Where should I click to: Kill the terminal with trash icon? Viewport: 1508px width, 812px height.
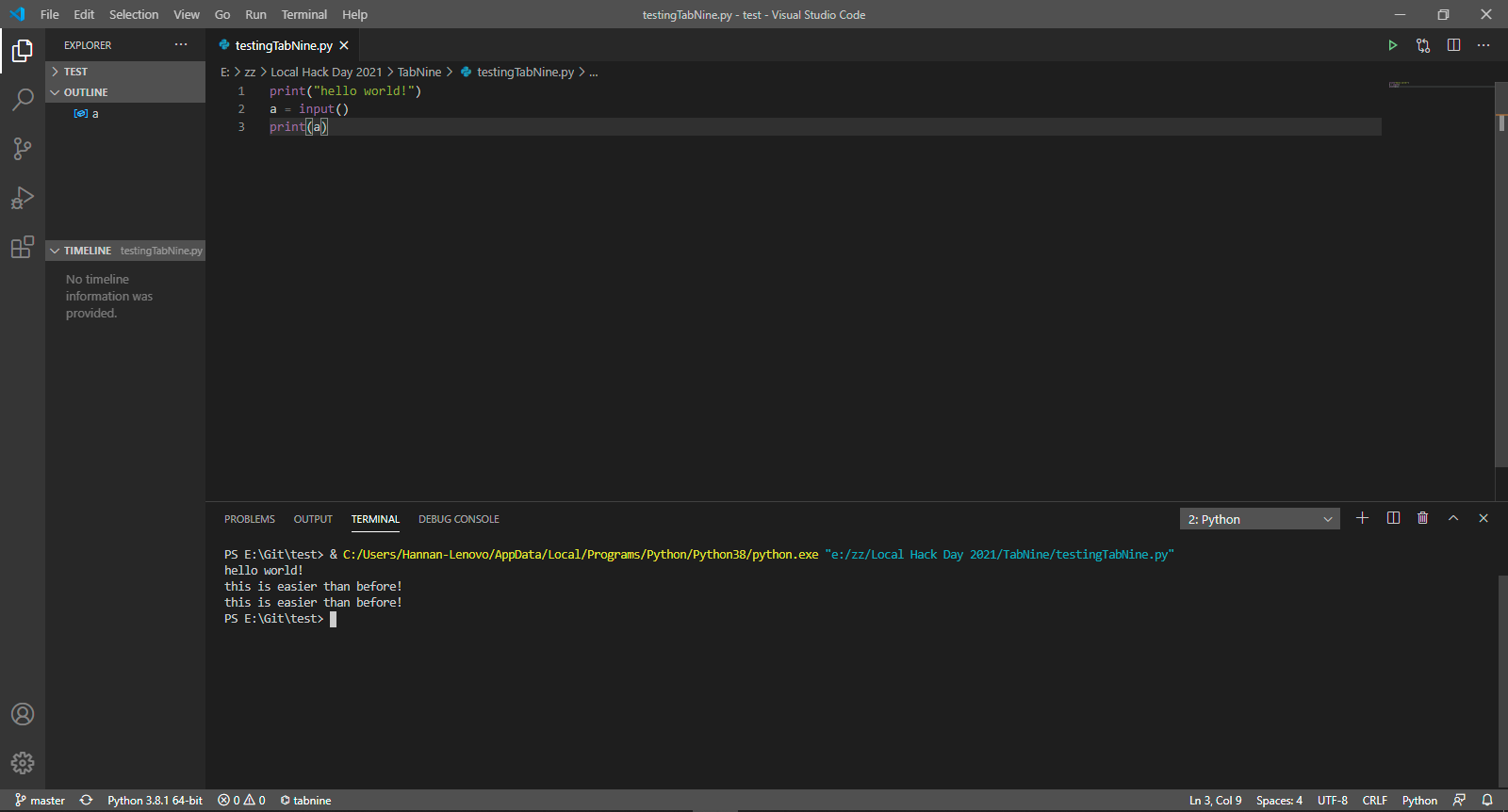[x=1423, y=518]
